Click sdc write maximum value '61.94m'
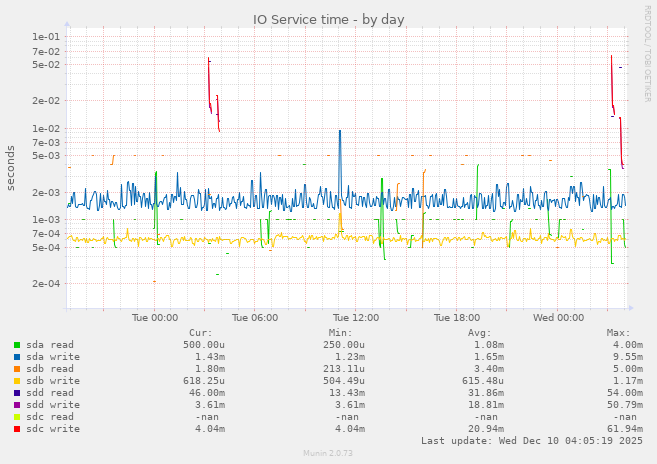Screen dimensions: 657x464 coord(625,429)
